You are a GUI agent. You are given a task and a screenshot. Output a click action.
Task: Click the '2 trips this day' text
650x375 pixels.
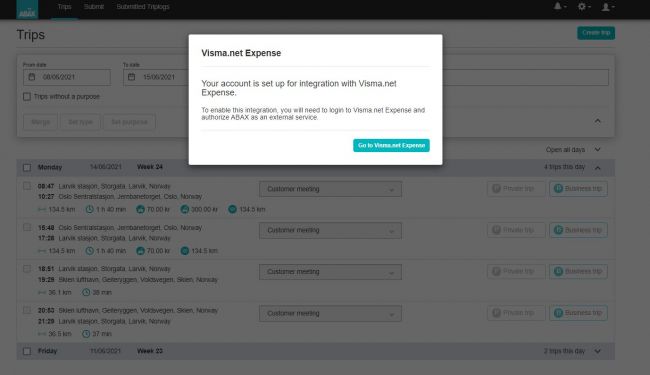click(x=564, y=351)
